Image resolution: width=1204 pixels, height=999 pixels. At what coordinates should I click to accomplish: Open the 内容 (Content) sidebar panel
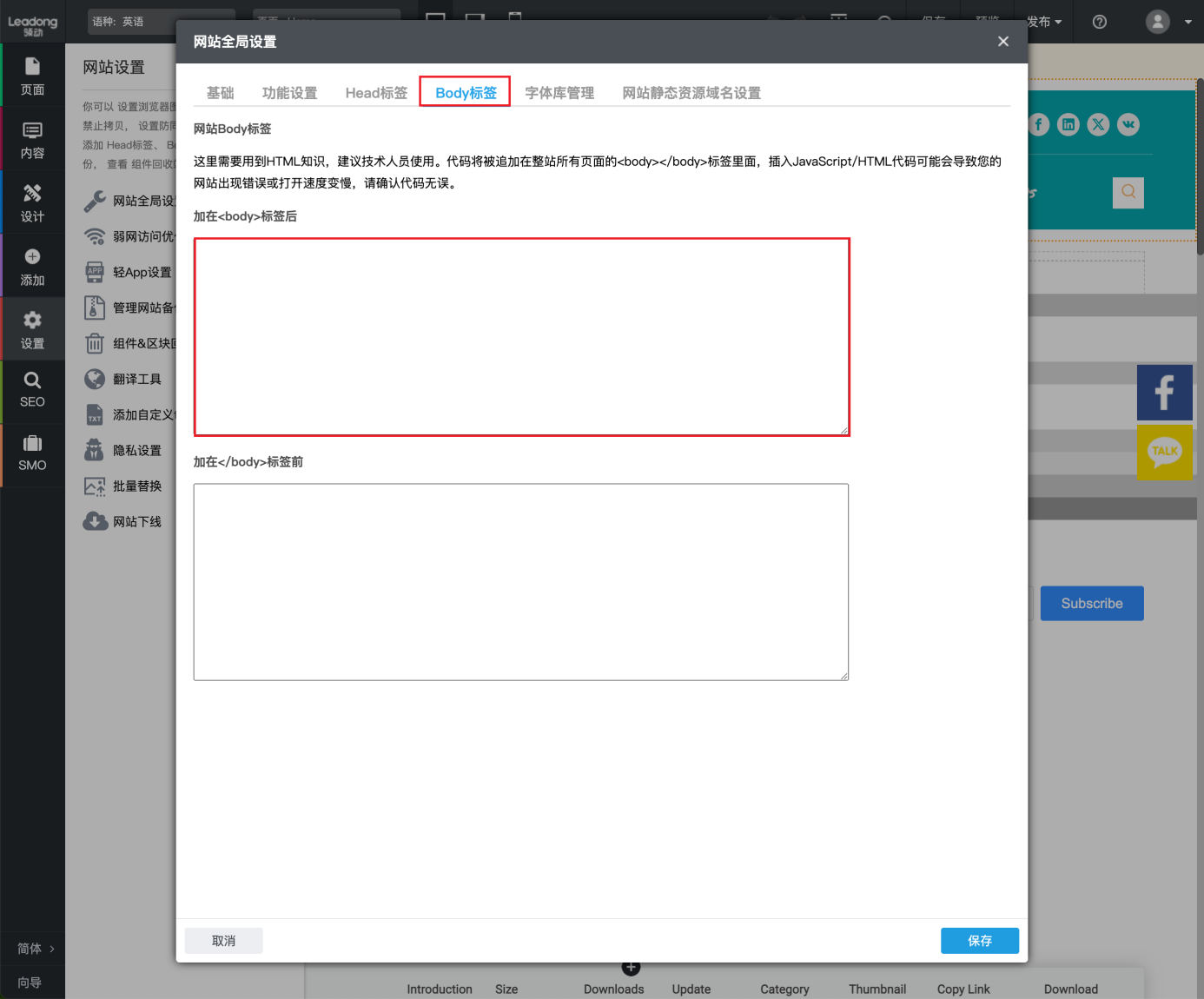[x=32, y=139]
